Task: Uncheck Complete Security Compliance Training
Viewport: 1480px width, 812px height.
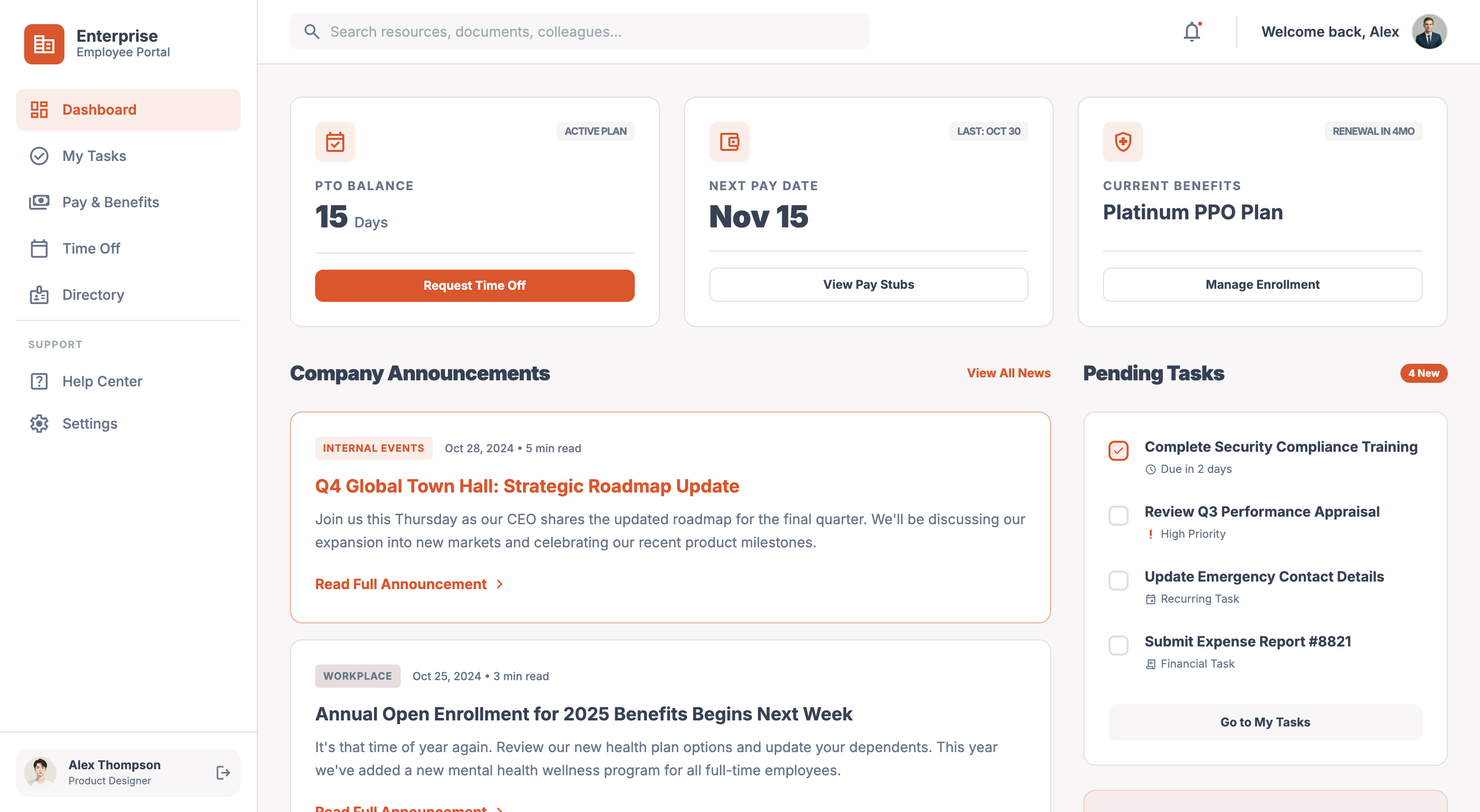Action: tap(1119, 451)
